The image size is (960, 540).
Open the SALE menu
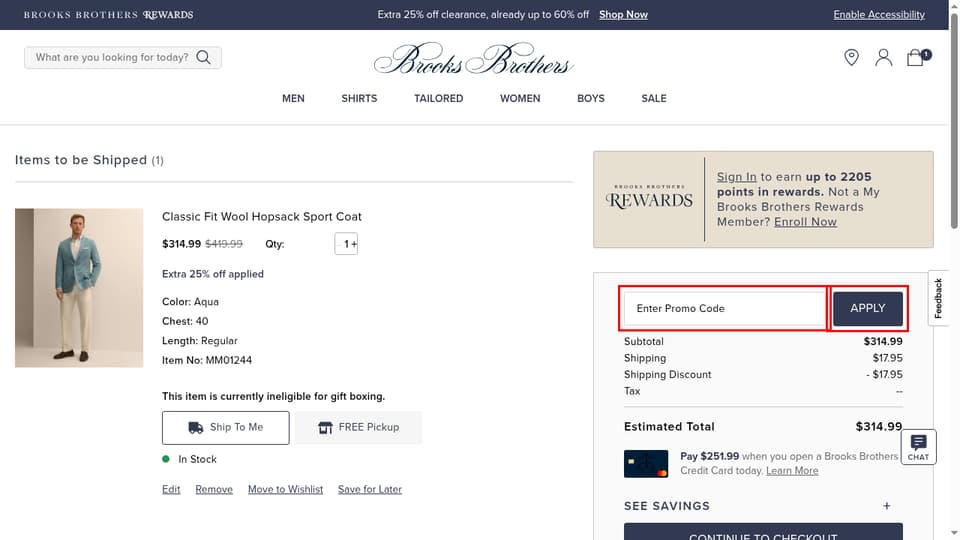[x=654, y=99]
